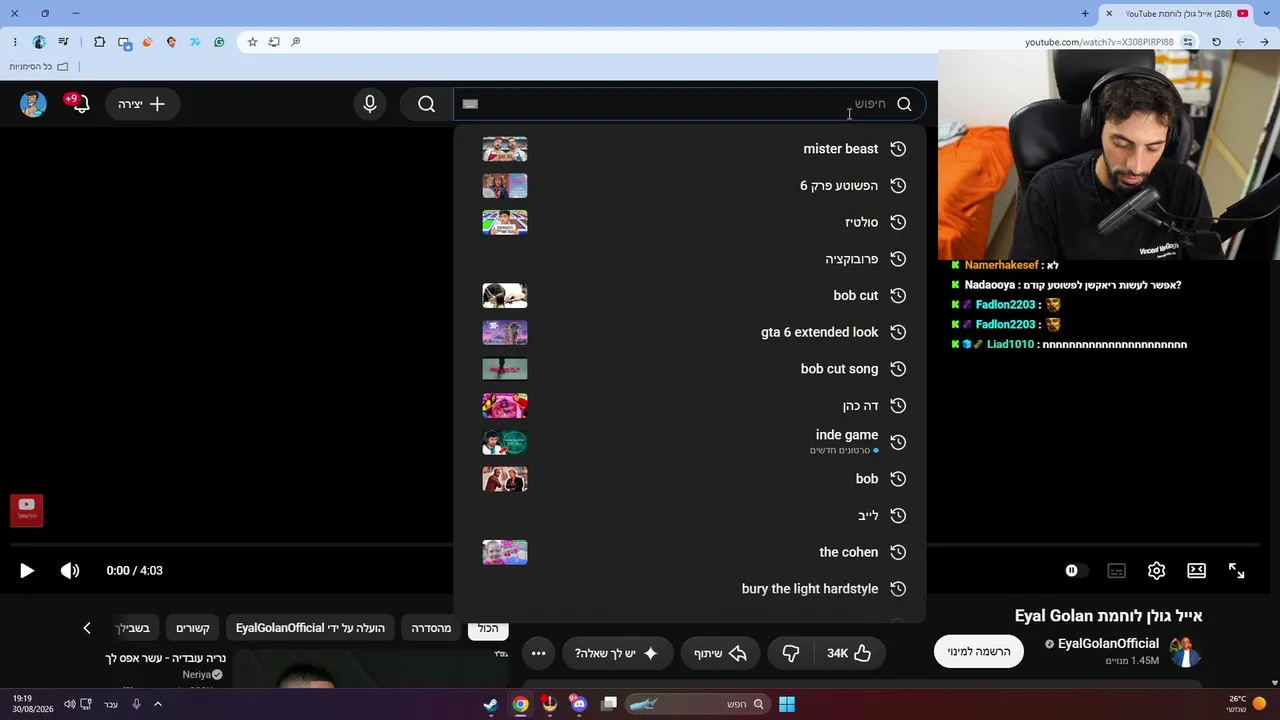Select the 'לייב' search suggestion
The width and height of the screenshot is (1280, 720).
[690, 516]
